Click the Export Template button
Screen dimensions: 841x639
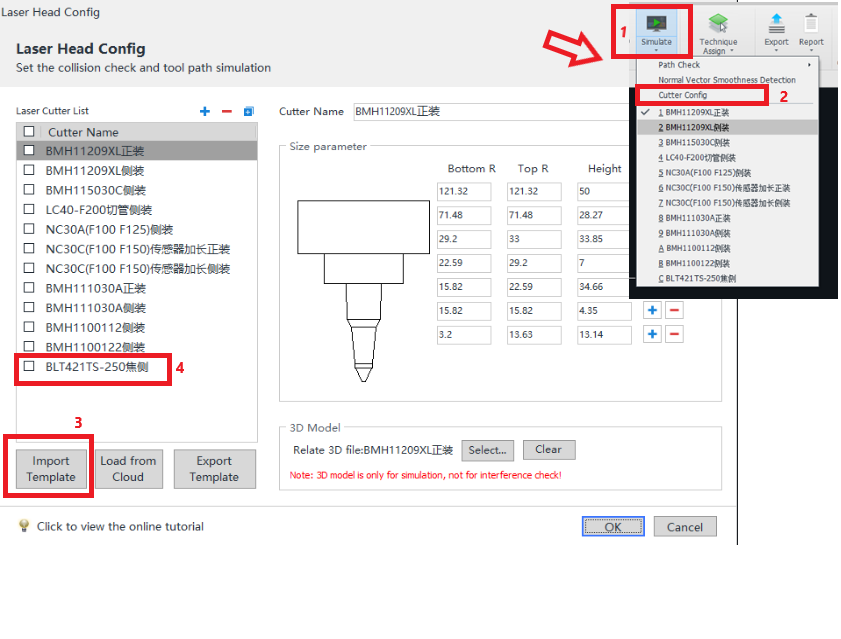click(214, 469)
